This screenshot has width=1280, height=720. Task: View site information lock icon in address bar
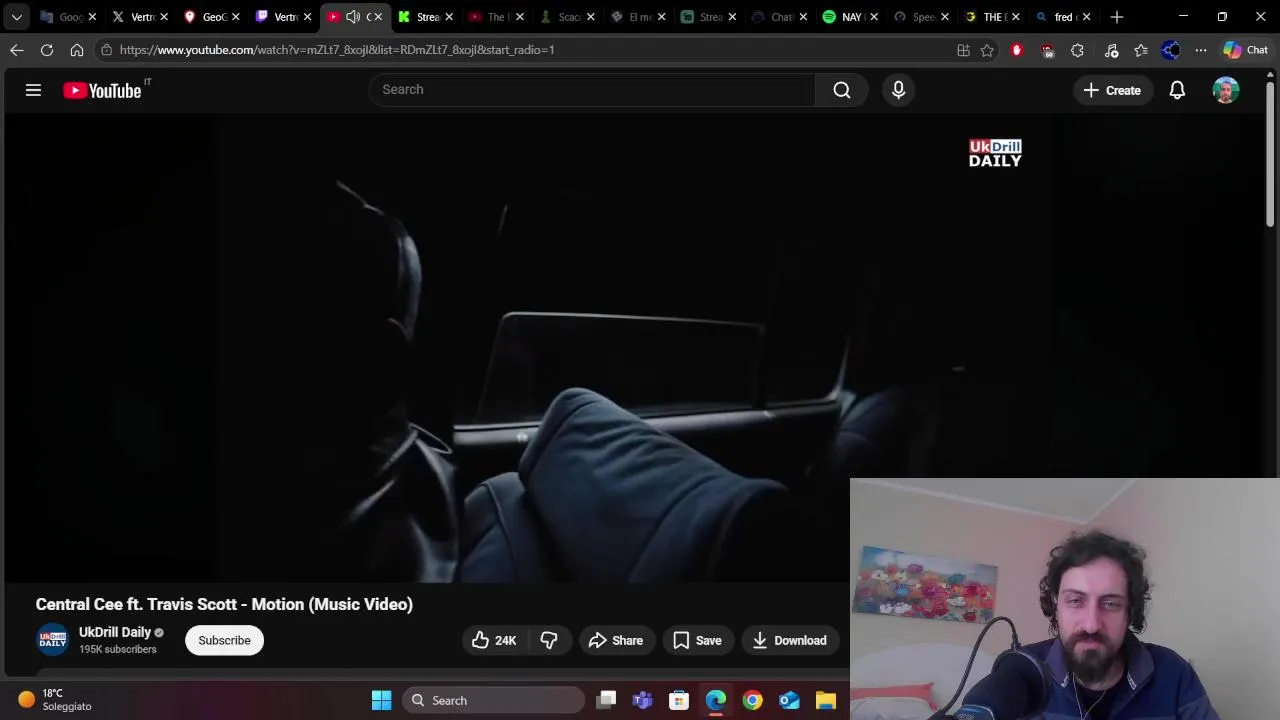(x=107, y=50)
